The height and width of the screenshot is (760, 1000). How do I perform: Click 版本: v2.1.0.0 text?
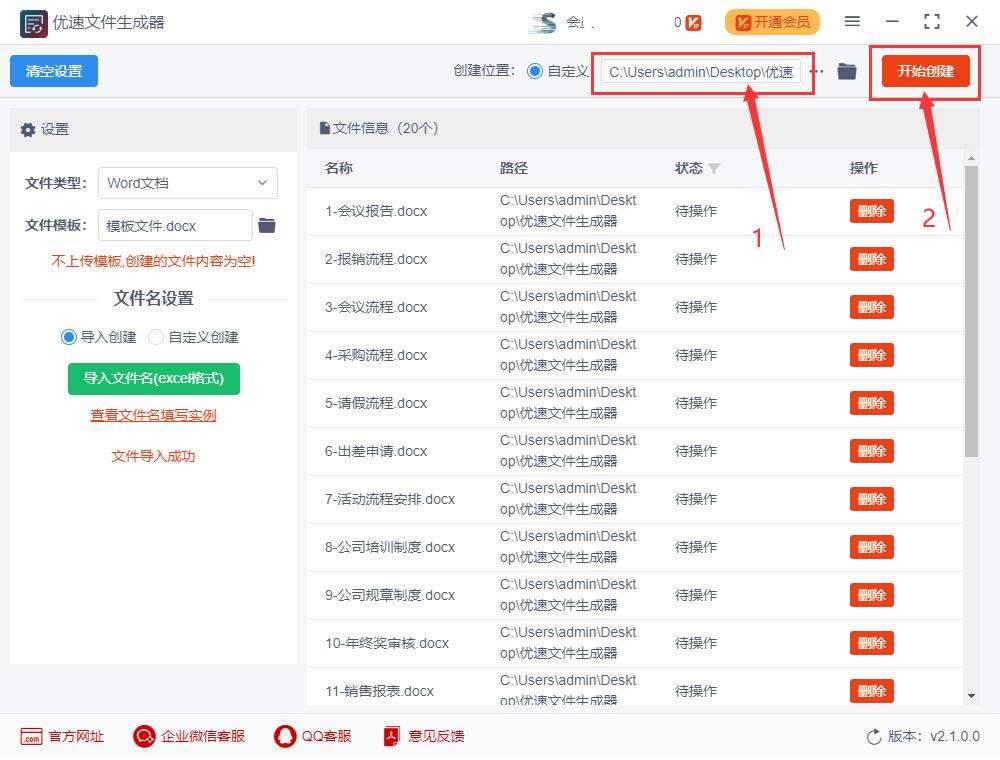[934, 736]
